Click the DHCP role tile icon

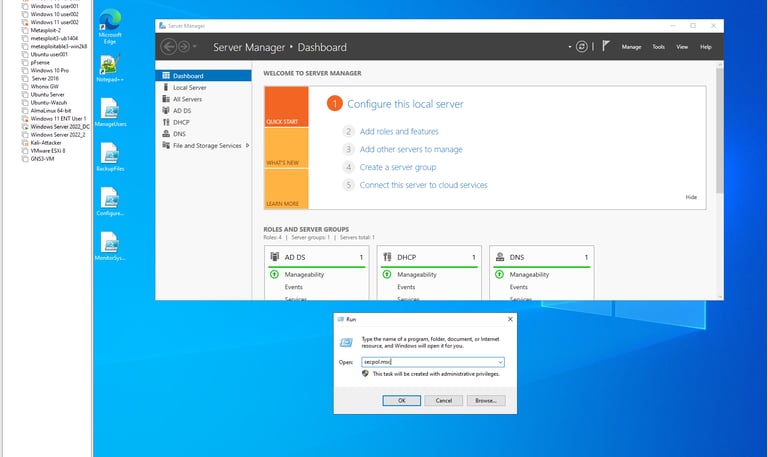tap(387, 257)
